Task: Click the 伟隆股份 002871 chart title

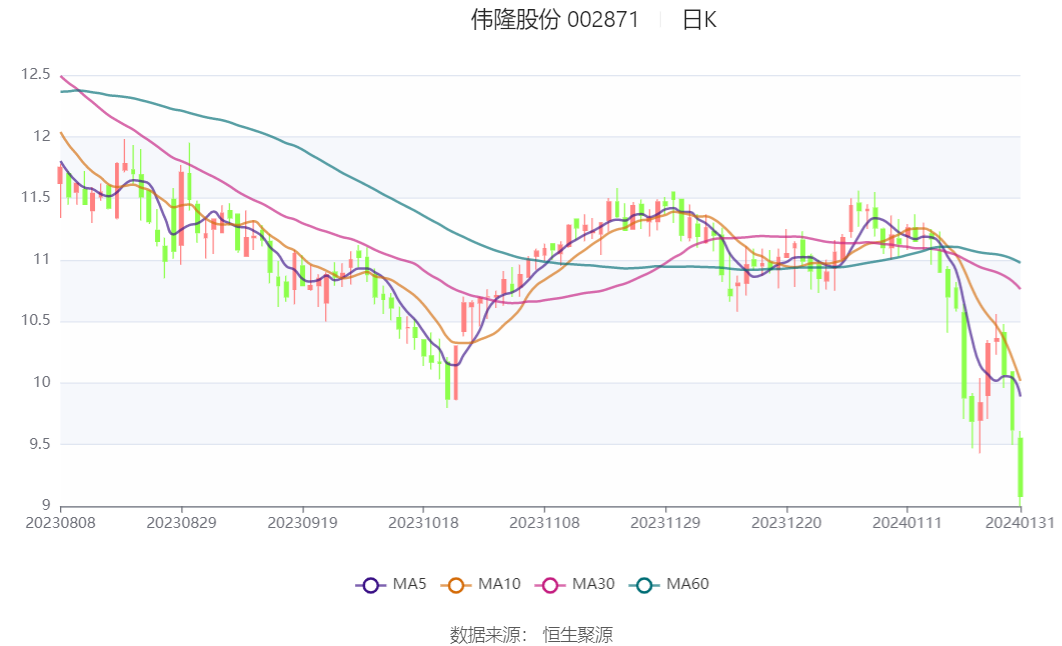Action: point(555,20)
